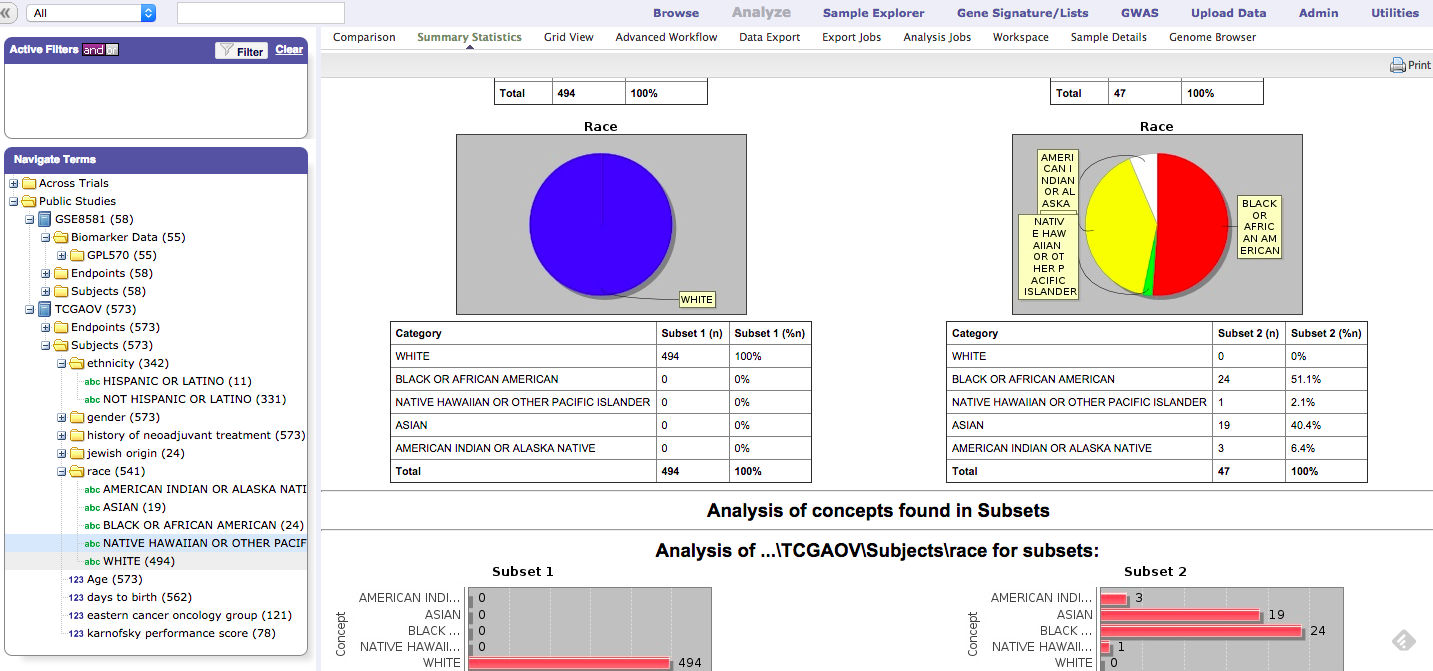Viewport: 1433px width, 671px height.
Task: Click the Public Studies folder icon
Action: tap(29, 201)
